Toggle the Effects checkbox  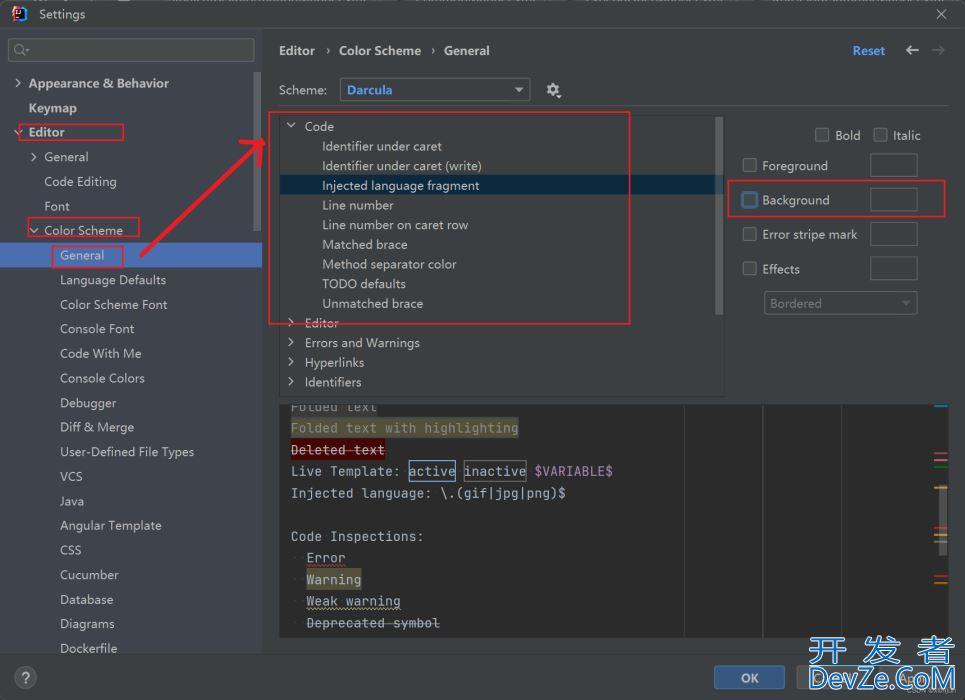click(x=750, y=268)
